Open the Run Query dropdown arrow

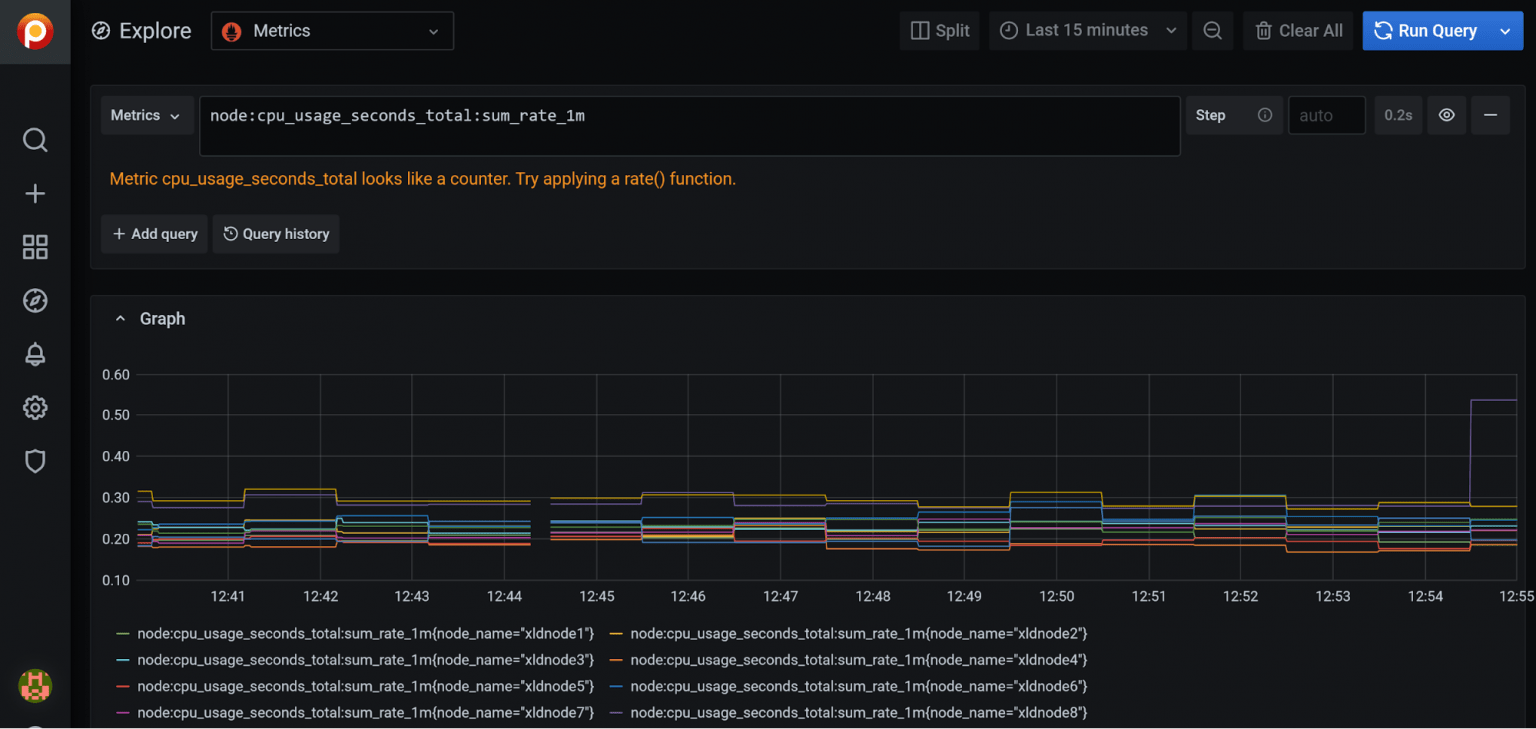click(1505, 30)
